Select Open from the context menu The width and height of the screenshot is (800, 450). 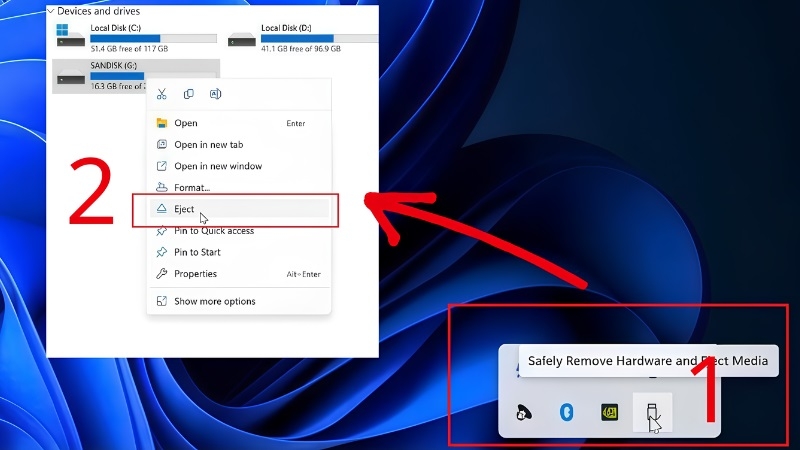click(239, 123)
